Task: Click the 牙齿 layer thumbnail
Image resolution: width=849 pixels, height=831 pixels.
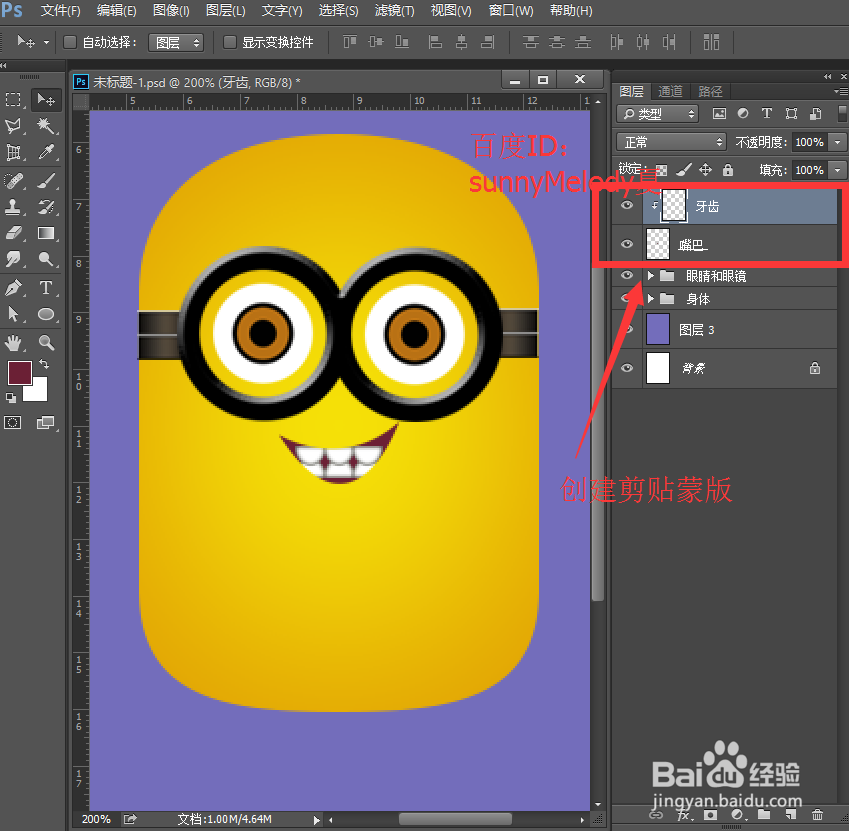Action: (674, 206)
